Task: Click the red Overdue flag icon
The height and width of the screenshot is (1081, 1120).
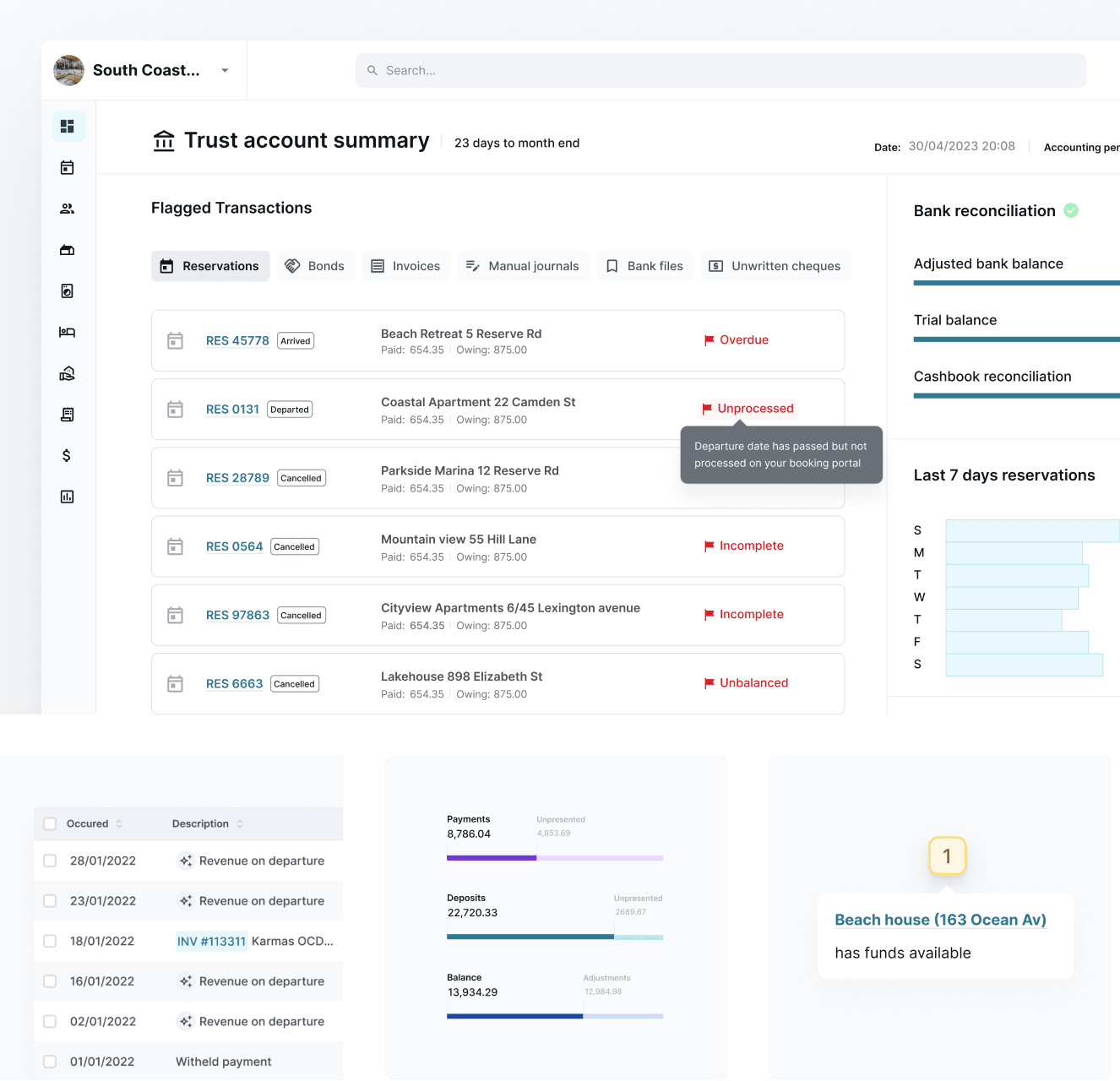Action: (x=710, y=340)
